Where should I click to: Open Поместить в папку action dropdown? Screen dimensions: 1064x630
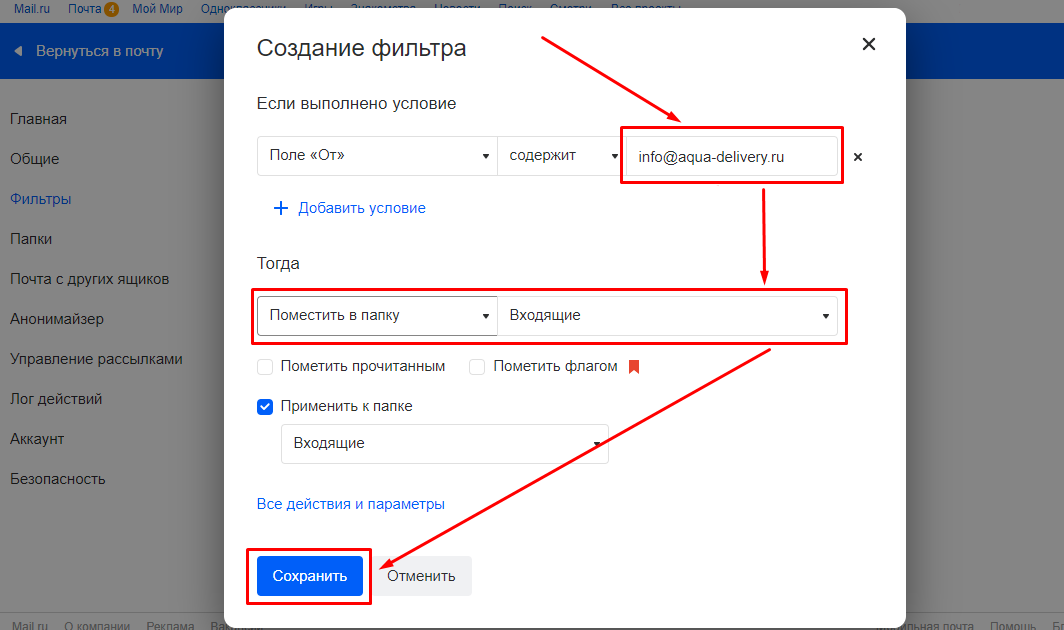tap(376, 315)
